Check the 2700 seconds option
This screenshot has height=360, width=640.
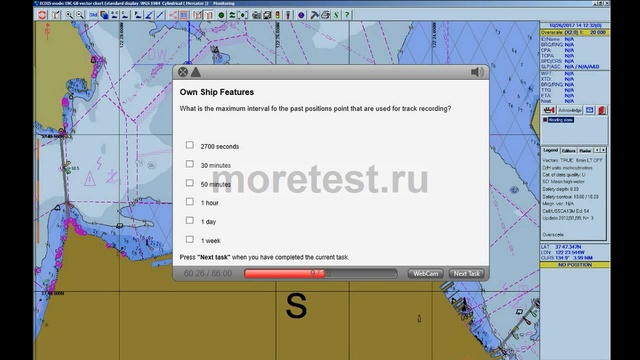pos(190,145)
